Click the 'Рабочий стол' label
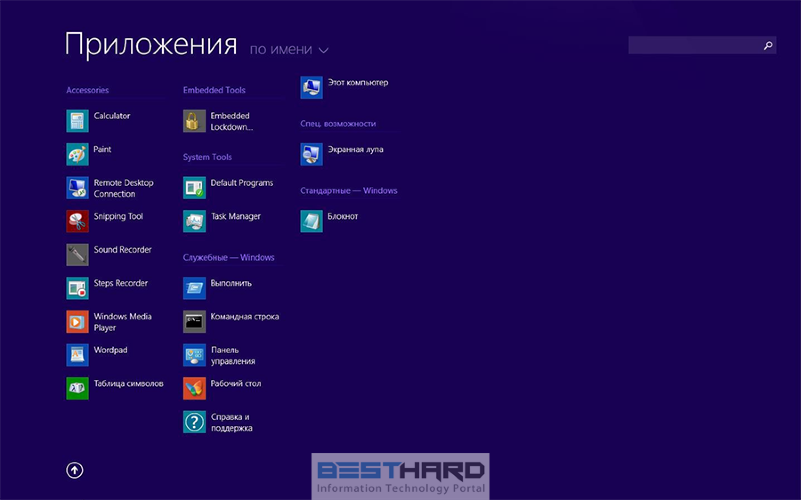 coord(235,384)
